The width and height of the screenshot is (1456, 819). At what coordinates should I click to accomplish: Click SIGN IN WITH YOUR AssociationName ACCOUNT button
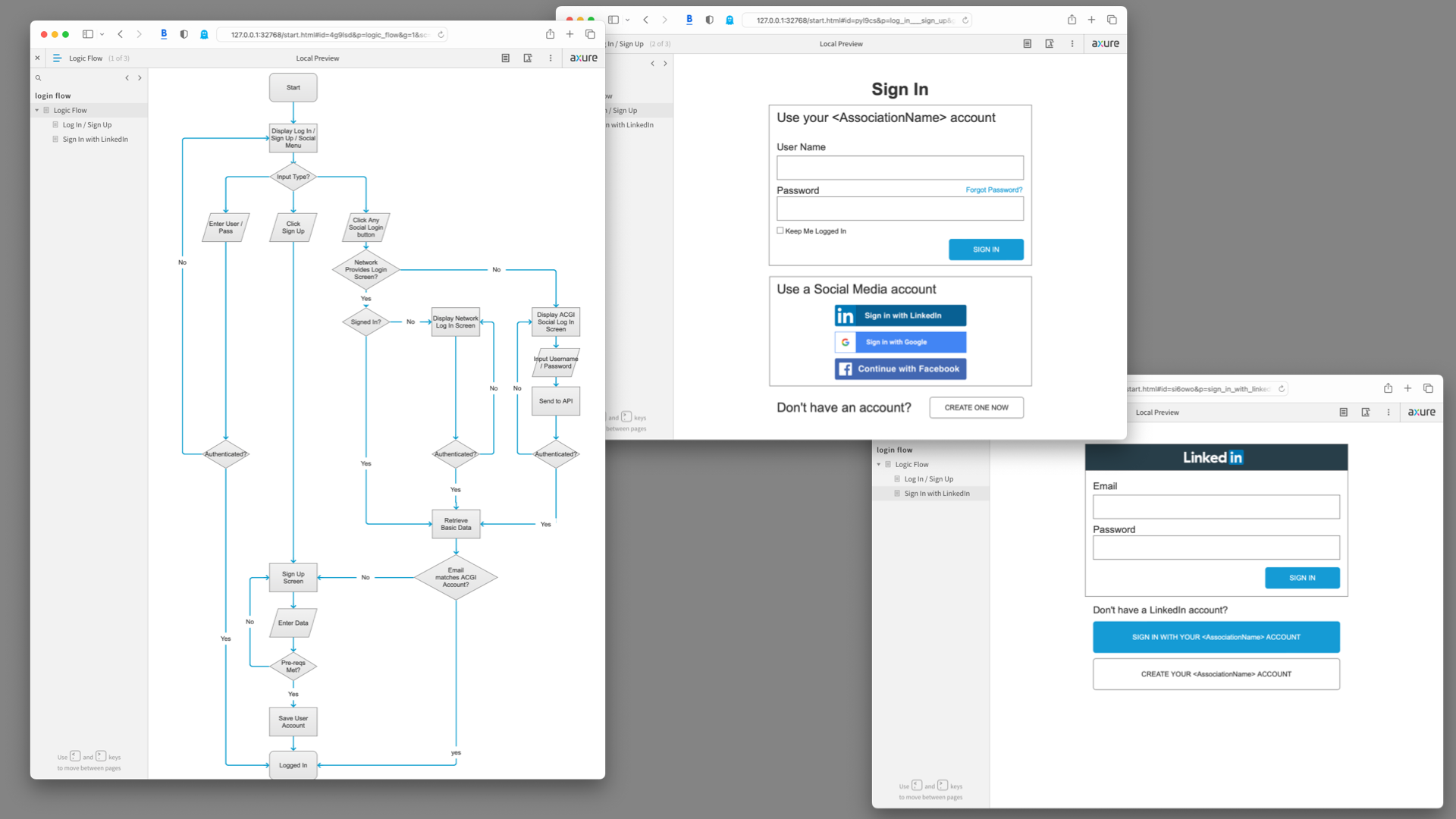point(1216,637)
